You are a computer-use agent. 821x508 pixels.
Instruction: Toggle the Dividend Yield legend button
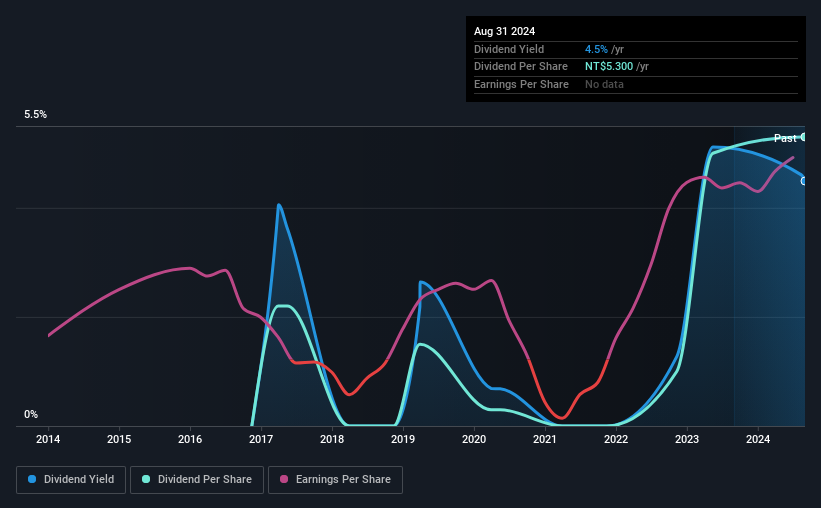(x=71, y=480)
